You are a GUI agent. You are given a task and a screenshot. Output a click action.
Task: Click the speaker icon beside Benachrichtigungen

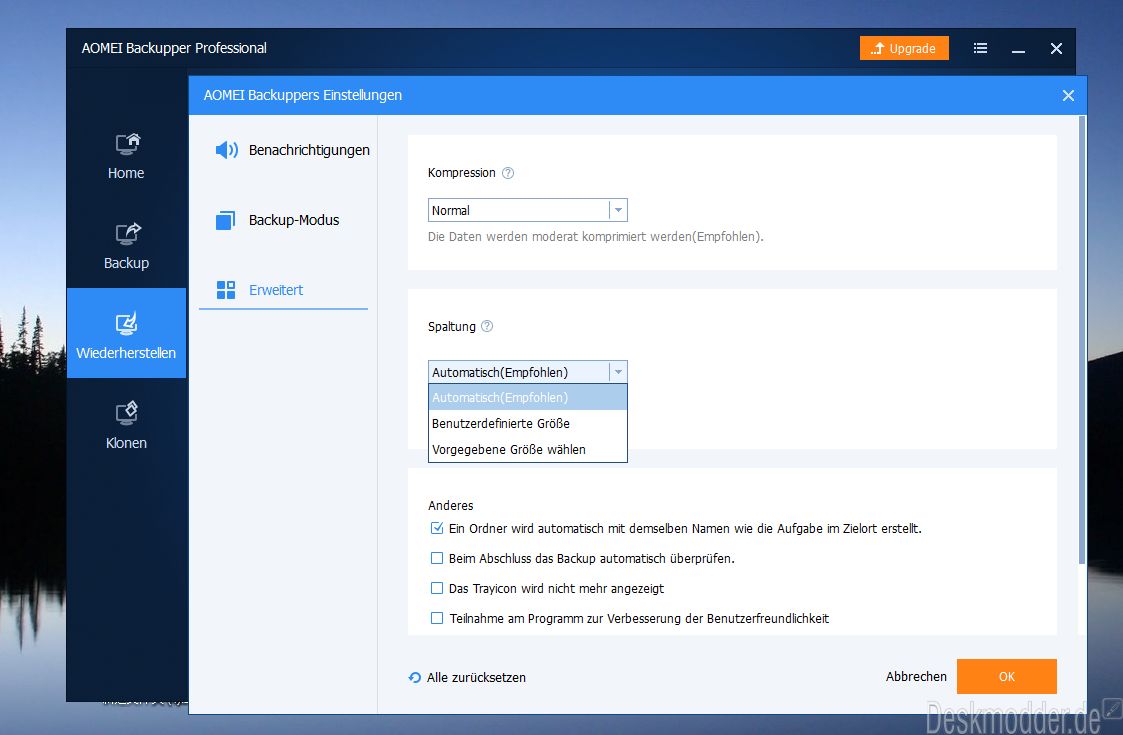click(x=226, y=150)
